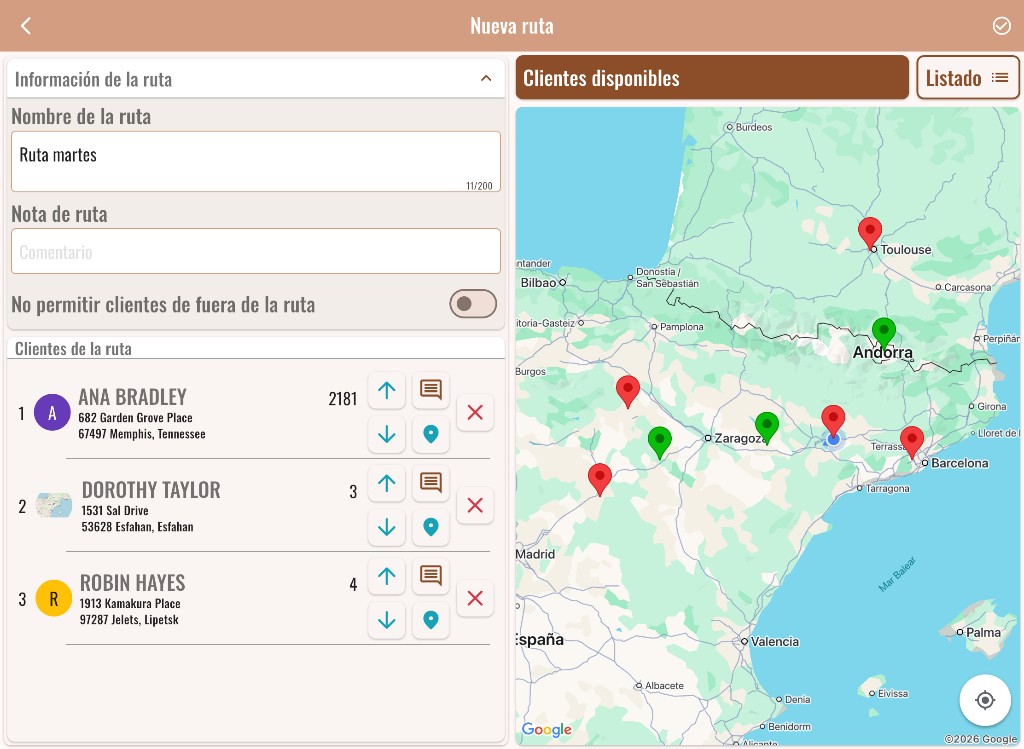Click the address 1913 Kamakura Place
Image resolution: width=1024 pixels, height=749 pixels.
pyautogui.click(x=130, y=603)
